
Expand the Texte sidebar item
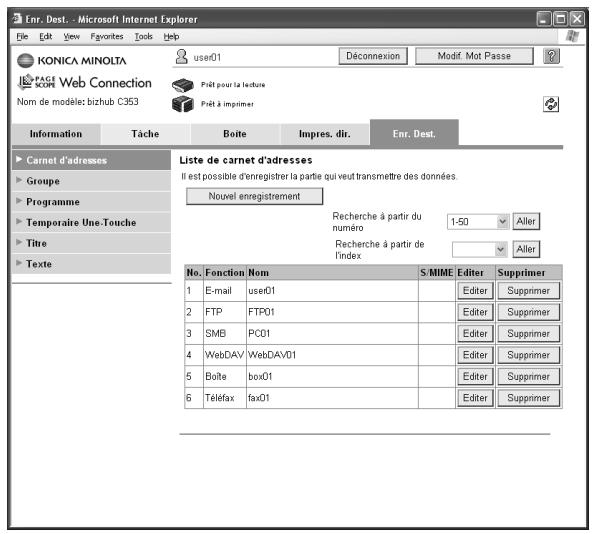coord(91,264)
